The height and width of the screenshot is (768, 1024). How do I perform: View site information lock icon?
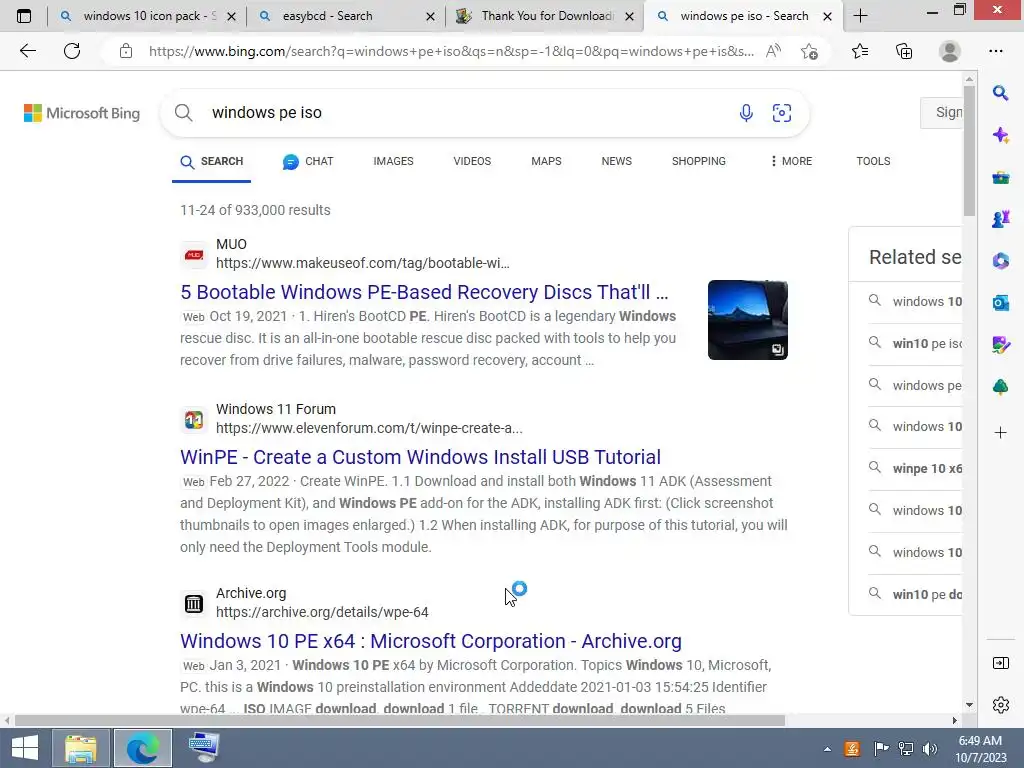coord(126,51)
